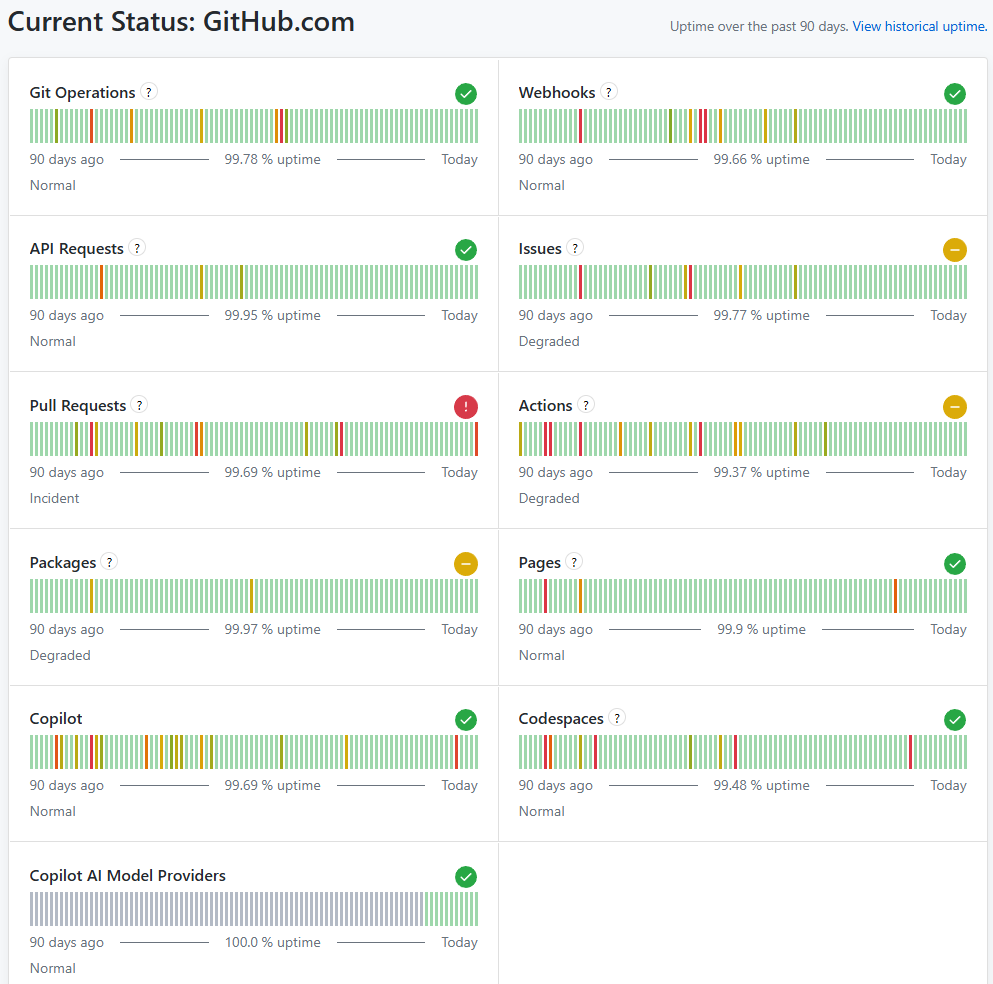Click the Pull Requests uptime bar chart
Viewport: 993px width, 984px height.
tap(254, 439)
